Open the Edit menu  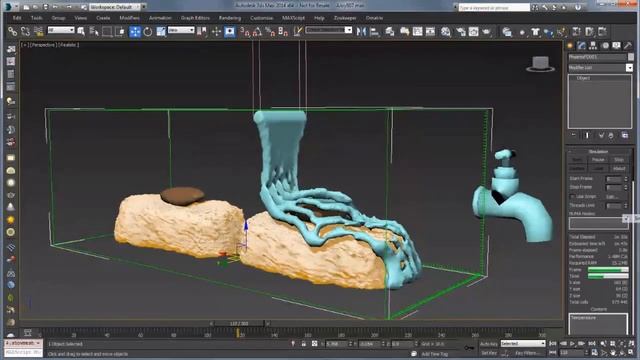[x=17, y=18]
